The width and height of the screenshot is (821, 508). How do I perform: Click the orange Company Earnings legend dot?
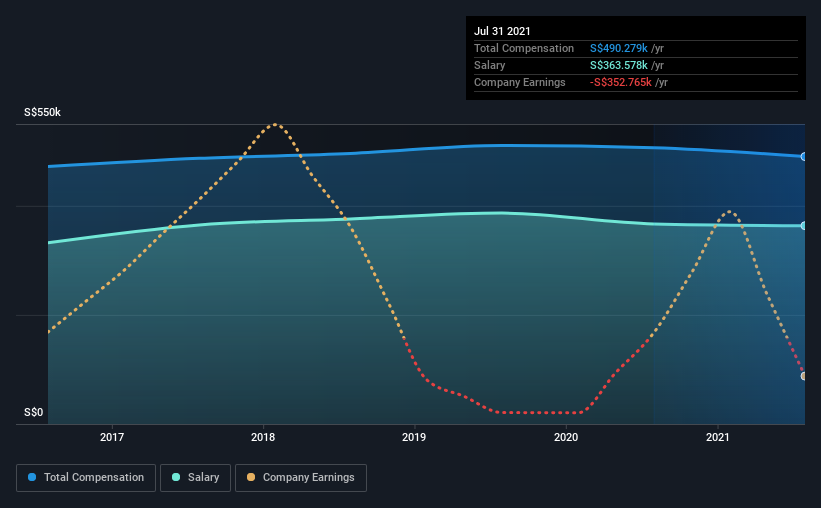coord(251,477)
